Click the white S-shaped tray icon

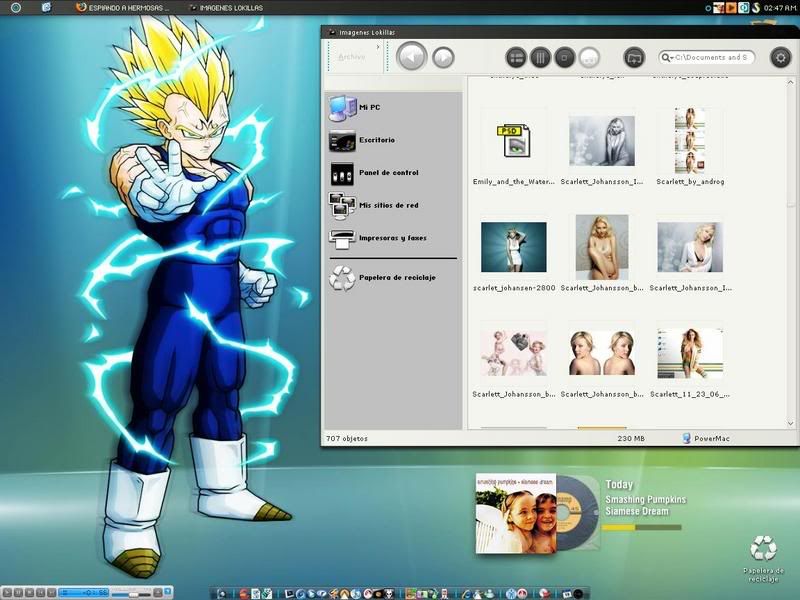click(x=756, y=8)
